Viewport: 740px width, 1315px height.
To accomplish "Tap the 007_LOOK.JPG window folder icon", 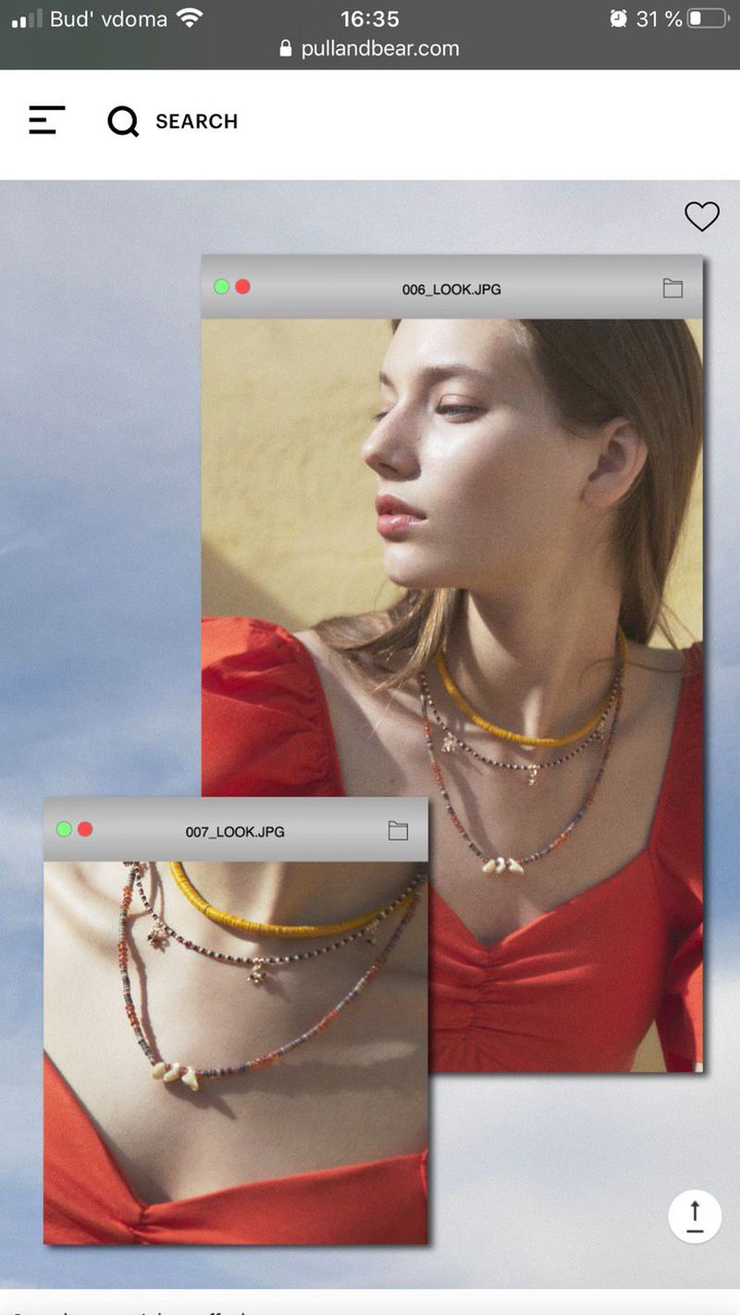I will click(398, 830).
